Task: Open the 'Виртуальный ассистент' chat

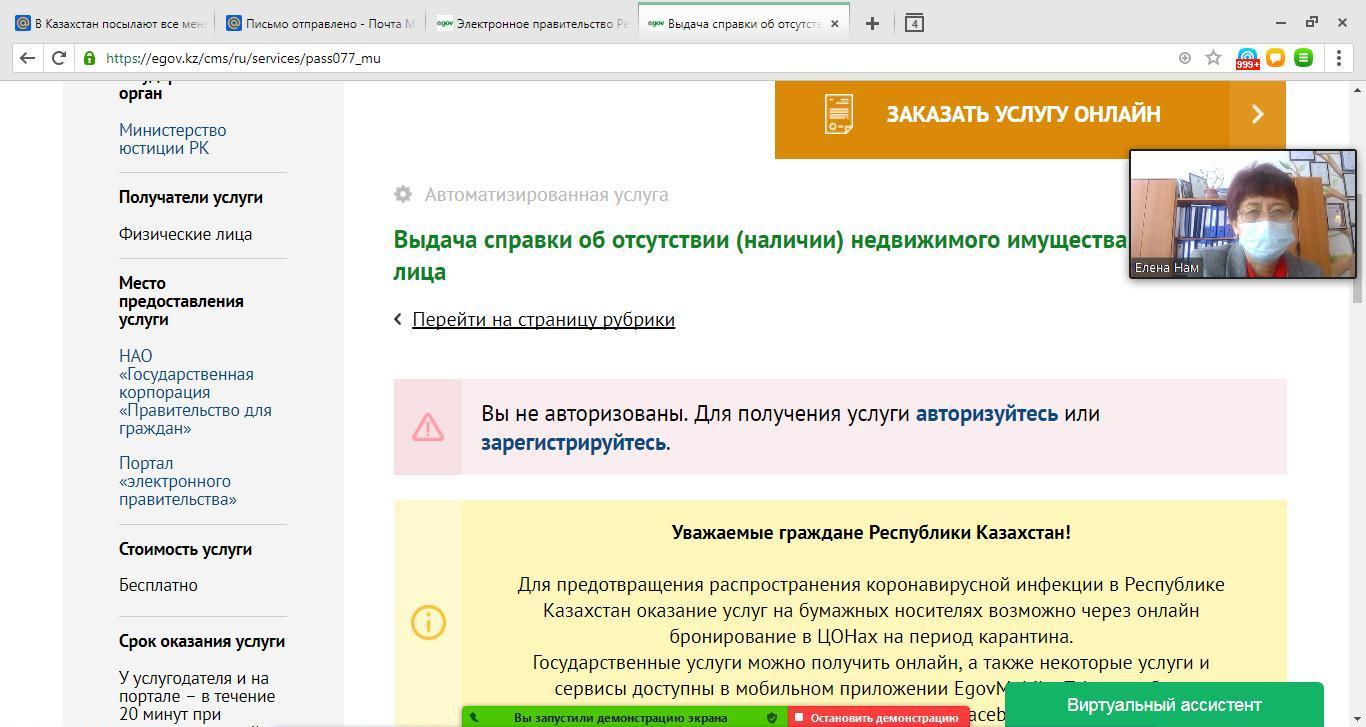Action: 1164,705
